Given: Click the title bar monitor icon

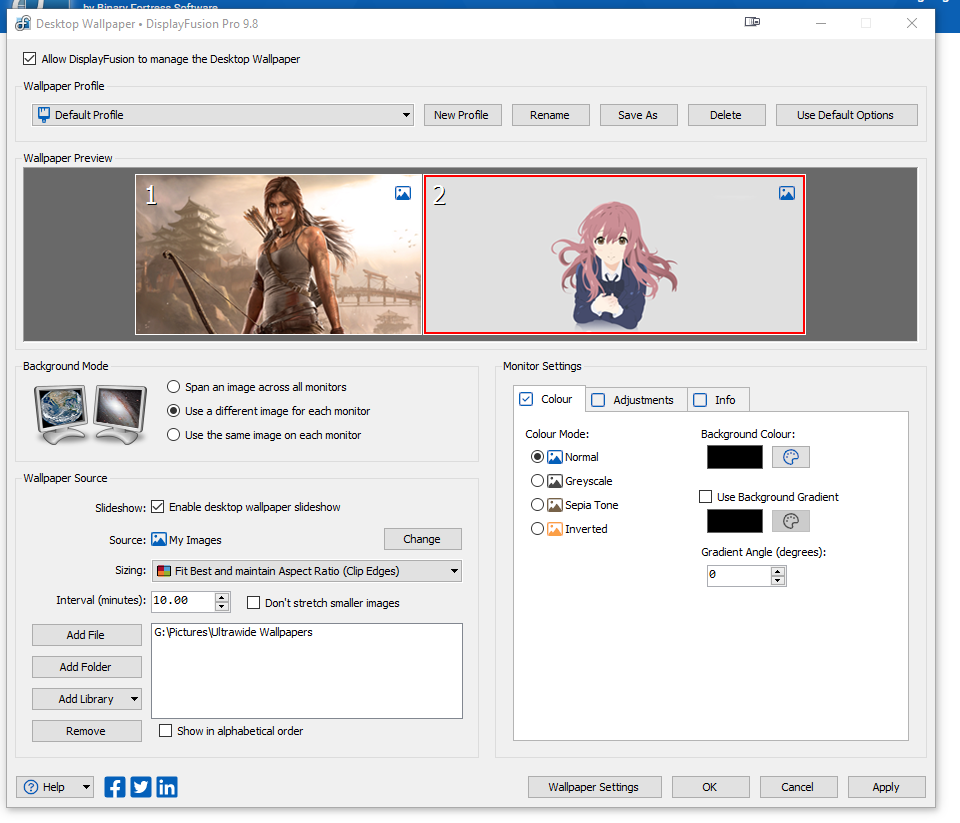Looking at the screenshot, I should point(753,23).
